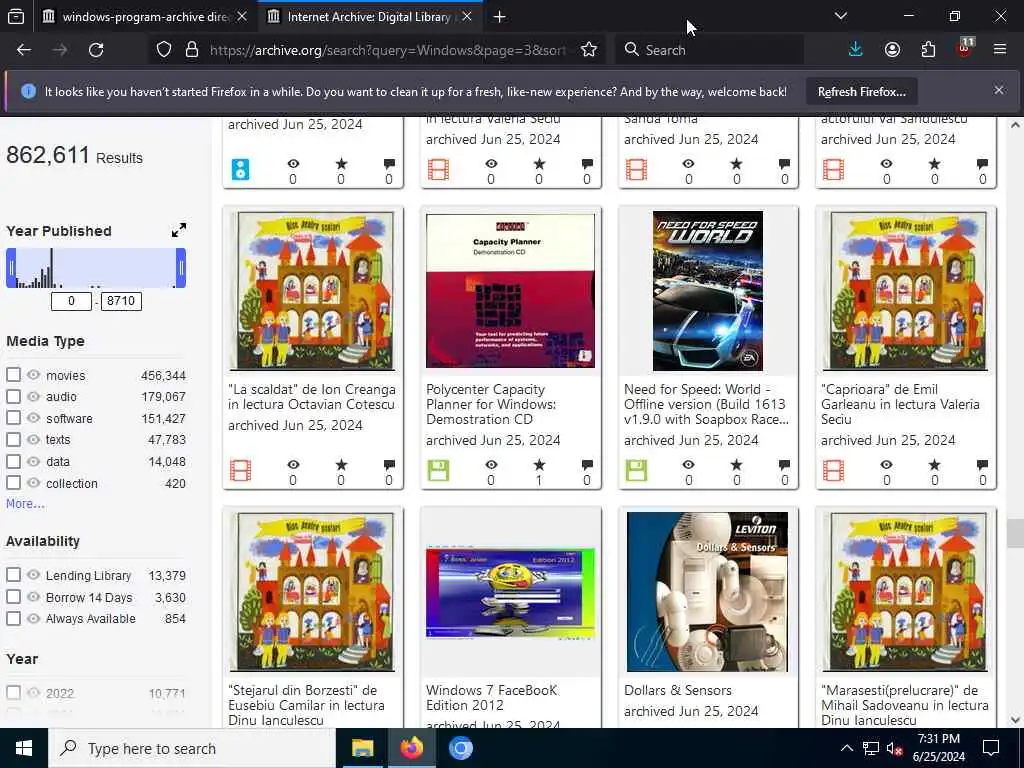Click the Need for Speed World thumbnail

click(708, 291)
